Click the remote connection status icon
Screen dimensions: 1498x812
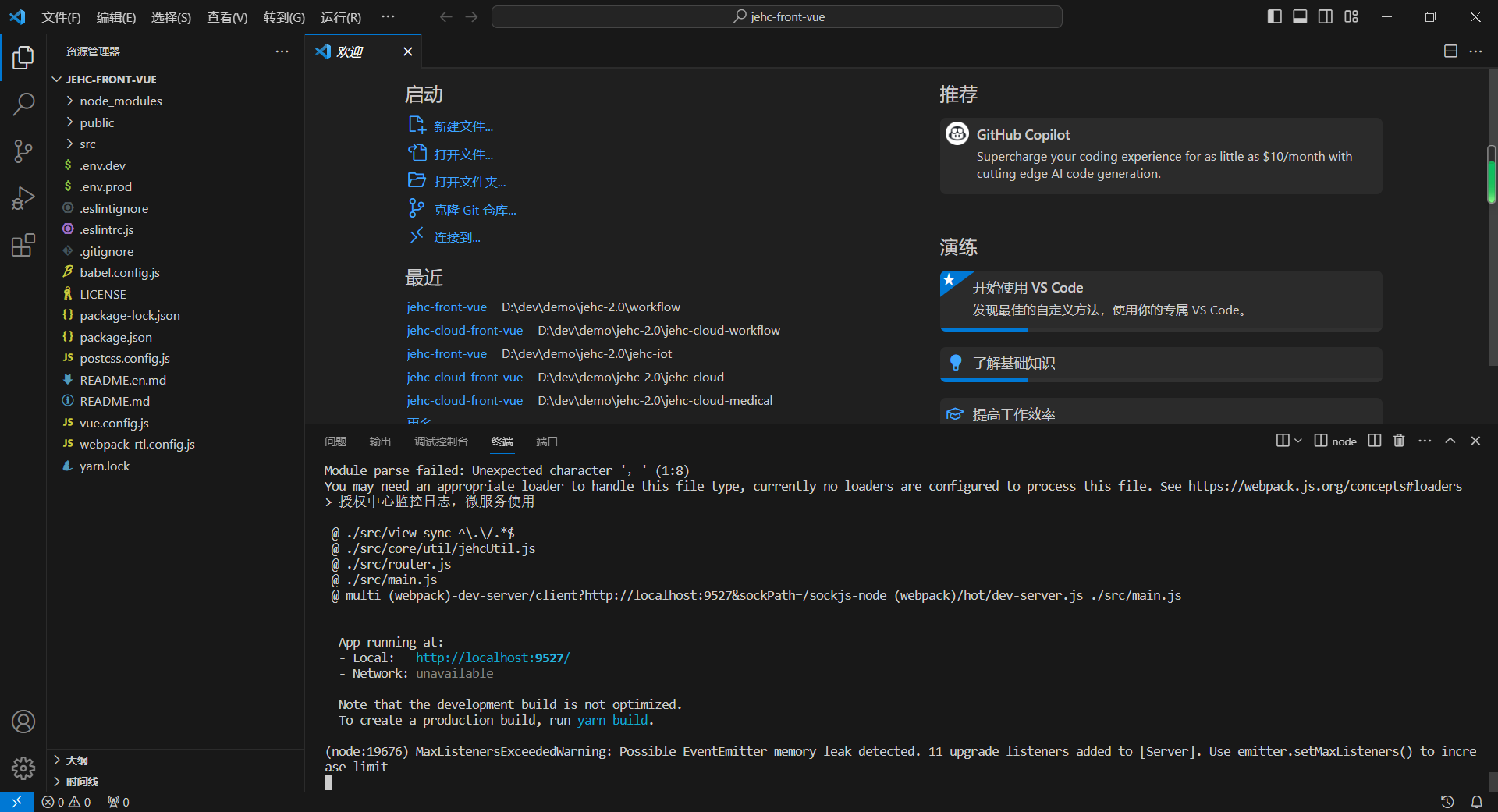(16, 802)
